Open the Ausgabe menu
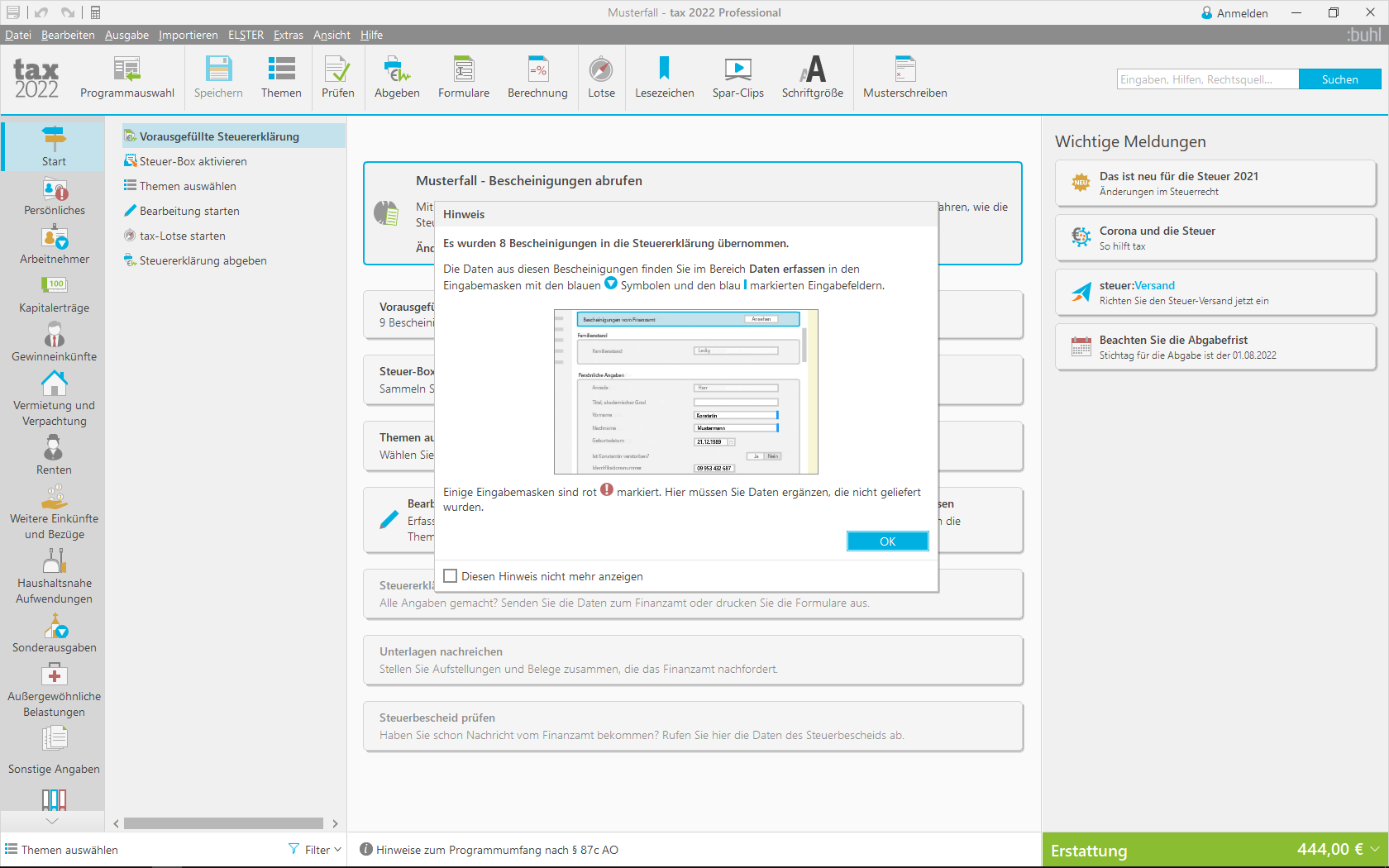Image resolution: width=1389 pixels, height=868 pixels. pyautogui.click(x=126, y=35)
